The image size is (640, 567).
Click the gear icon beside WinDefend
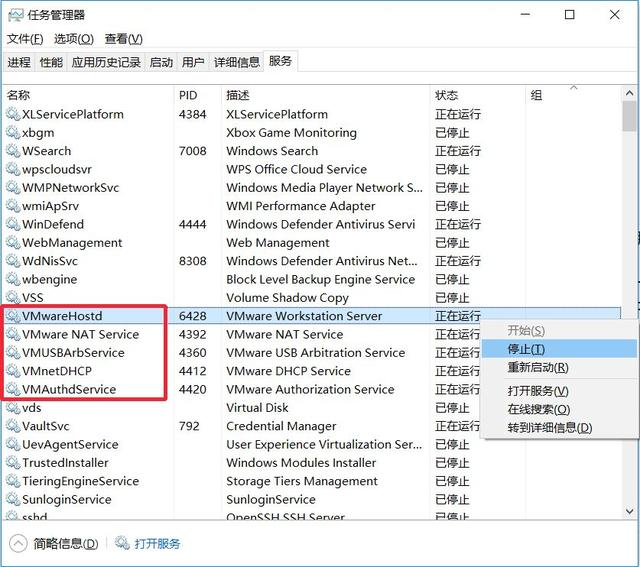click(x=13, y=224)
